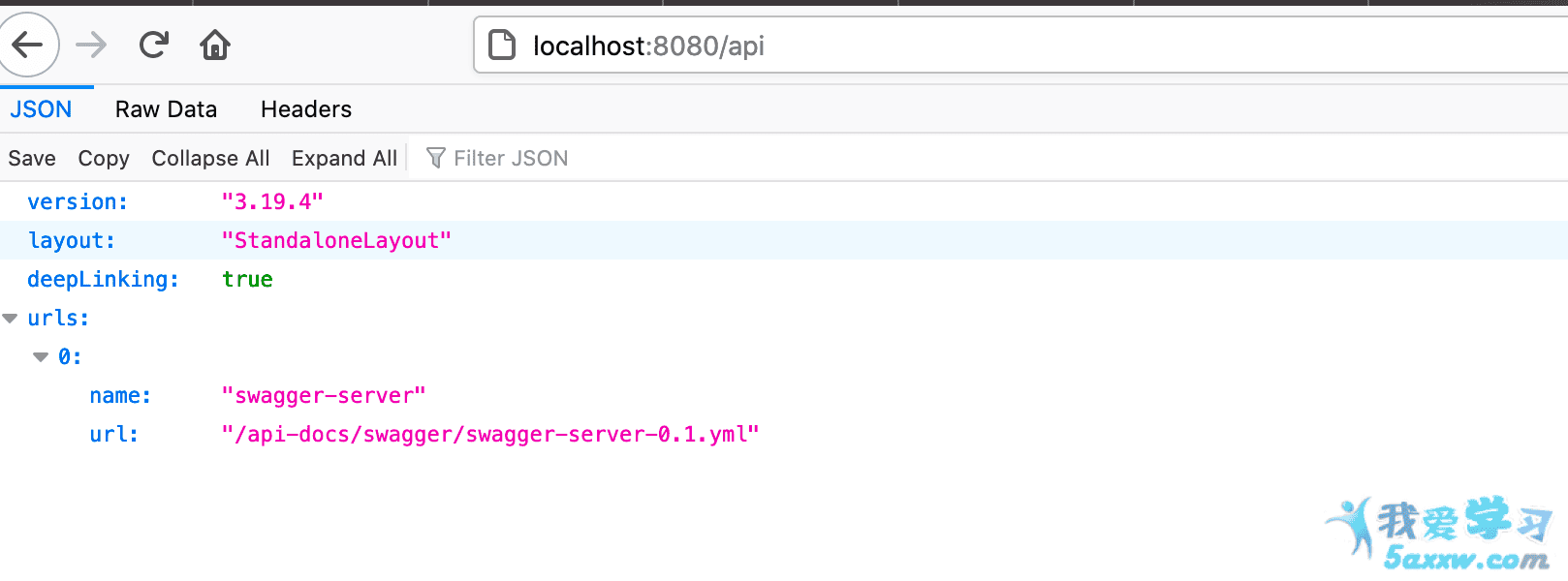Collapse All JSON nodes
This screenshot has height=581, width=1568.
(x=210, y=158)
